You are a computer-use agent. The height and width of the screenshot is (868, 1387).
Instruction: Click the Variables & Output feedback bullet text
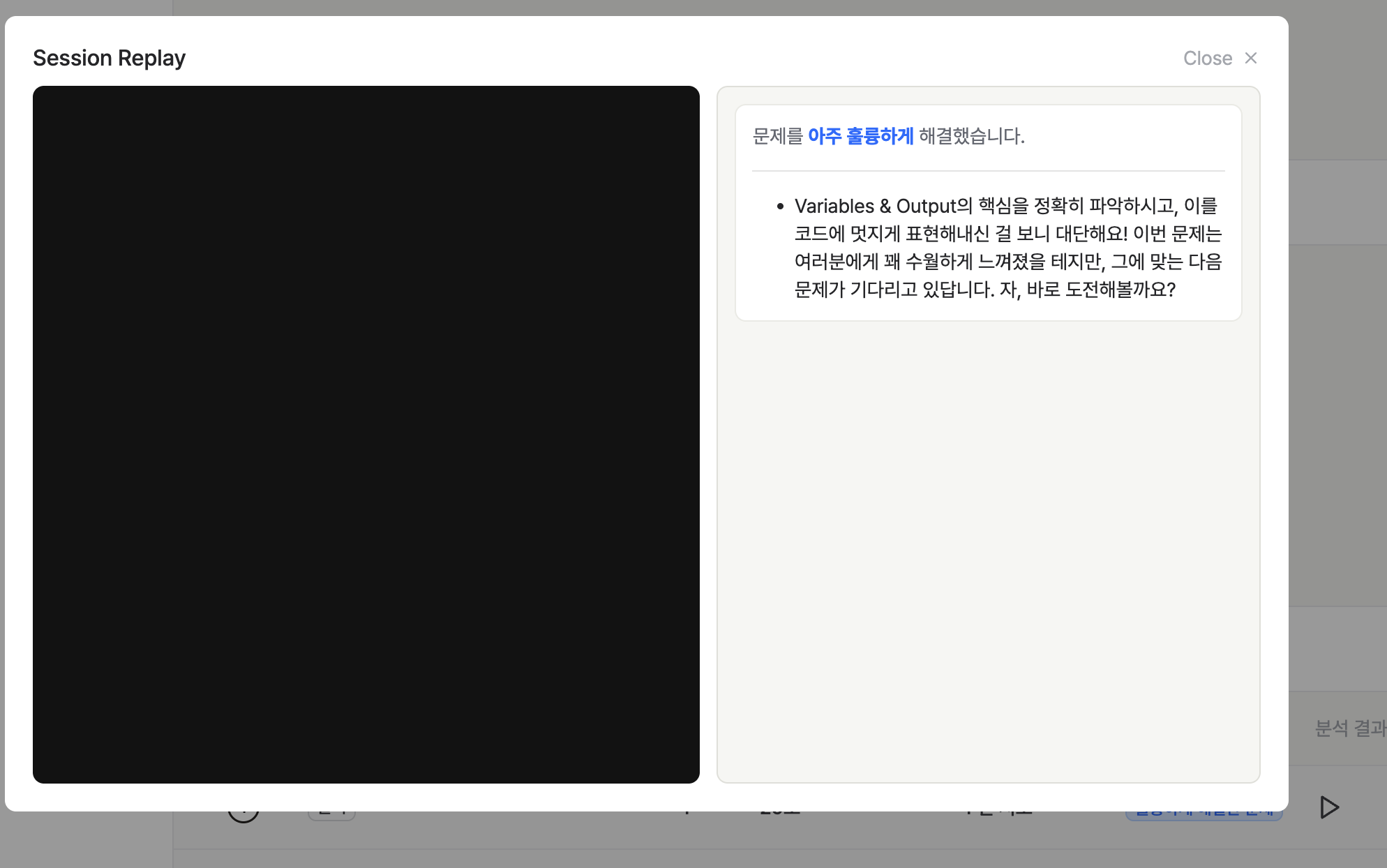1007,247
